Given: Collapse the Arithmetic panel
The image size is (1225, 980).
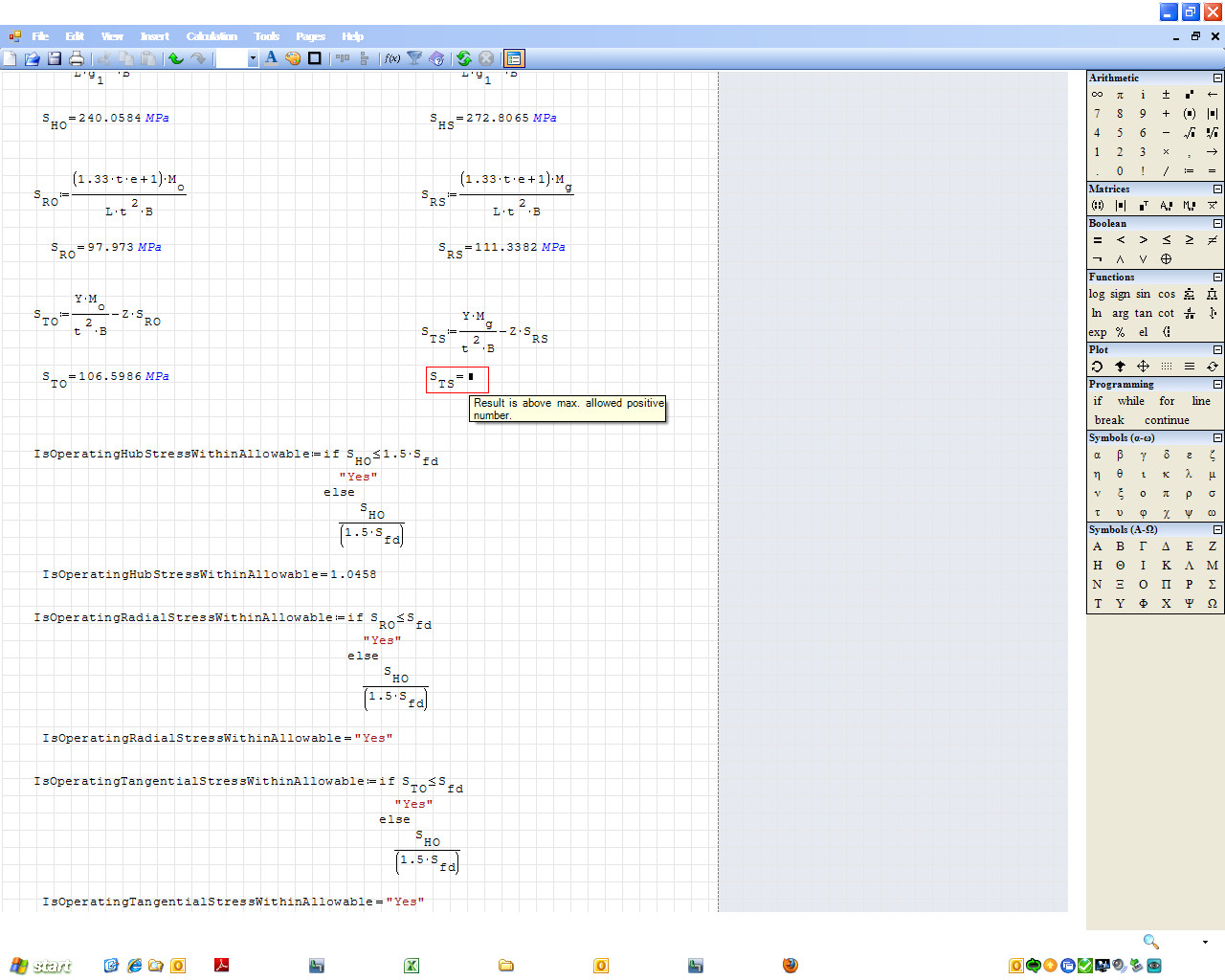Looking at the screenshot, I should 1217,78.
